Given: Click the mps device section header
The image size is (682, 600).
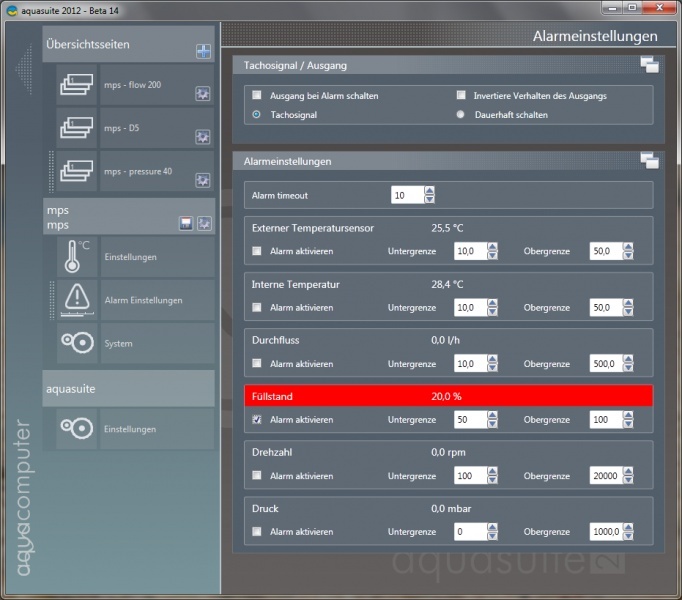Looking at the screenshot, I should coord(128,217).
